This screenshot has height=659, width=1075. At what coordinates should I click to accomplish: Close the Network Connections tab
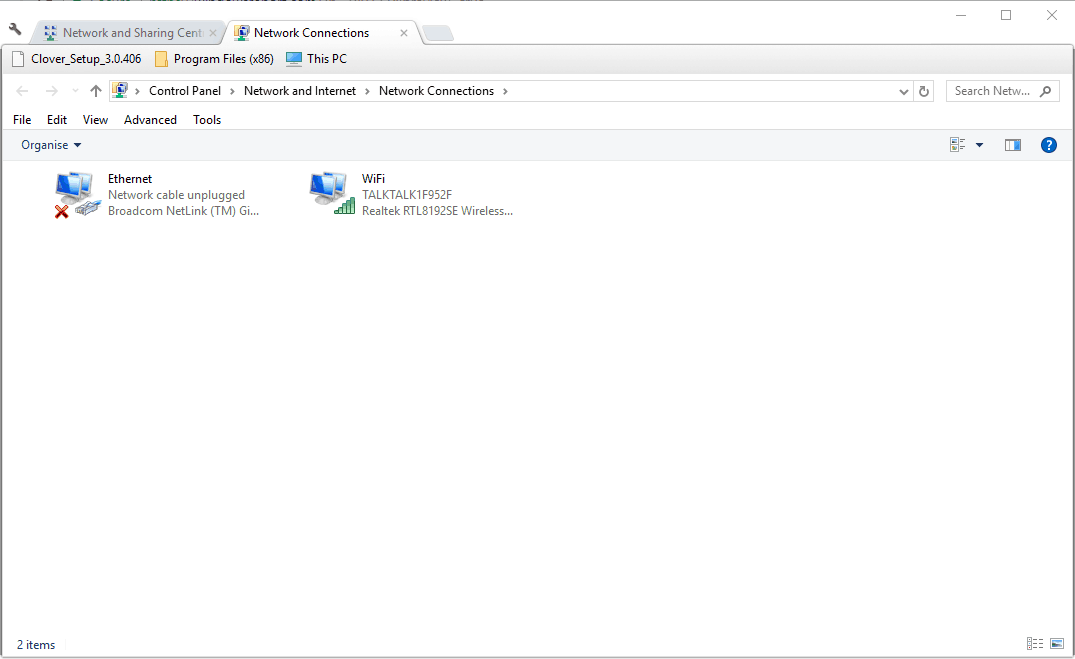click(404, 33)
